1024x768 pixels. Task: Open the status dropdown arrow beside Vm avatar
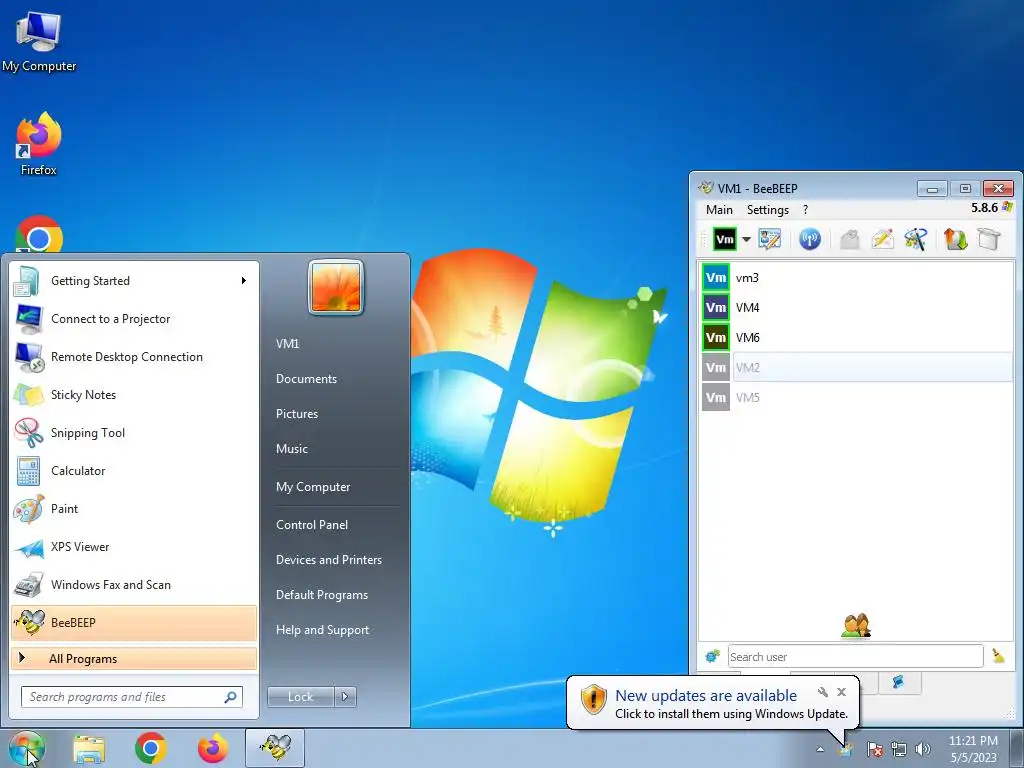(746, 239)
